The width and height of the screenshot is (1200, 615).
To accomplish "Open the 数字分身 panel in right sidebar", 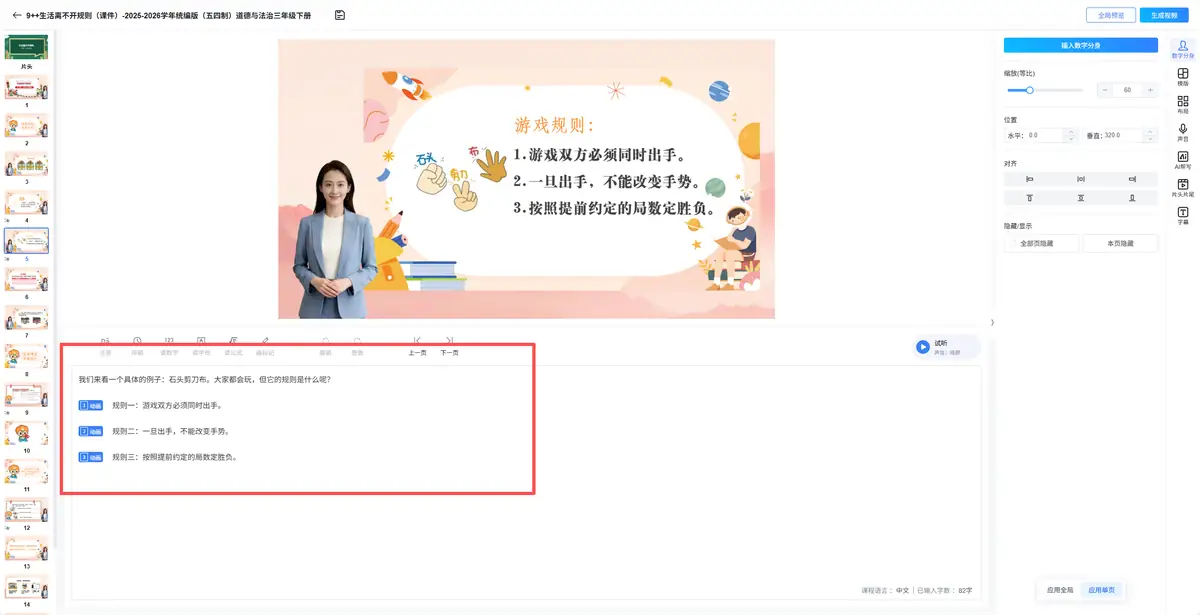I will pyautogui.click(x=1183, y=50).
